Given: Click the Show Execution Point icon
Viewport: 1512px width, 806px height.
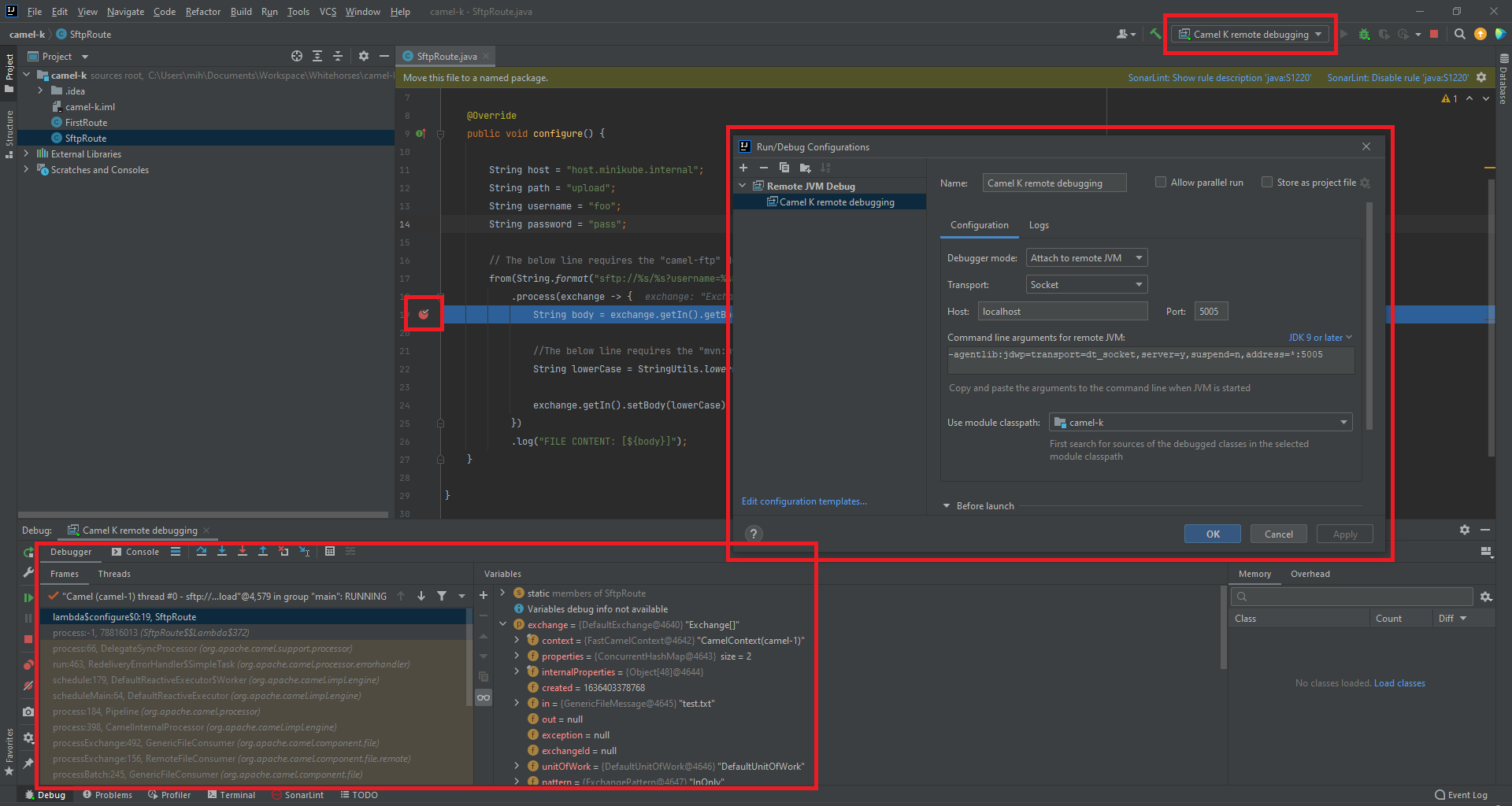Looking at the screenshot, I should (x=176, y=552).
